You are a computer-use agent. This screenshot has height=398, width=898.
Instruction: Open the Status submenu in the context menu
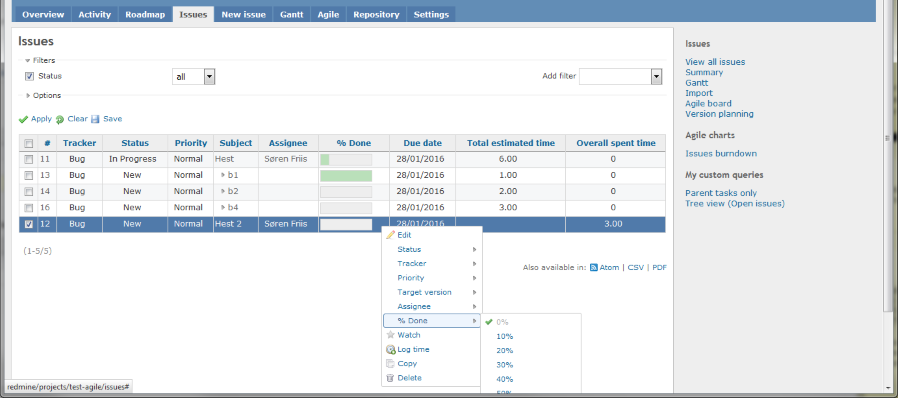432,249
